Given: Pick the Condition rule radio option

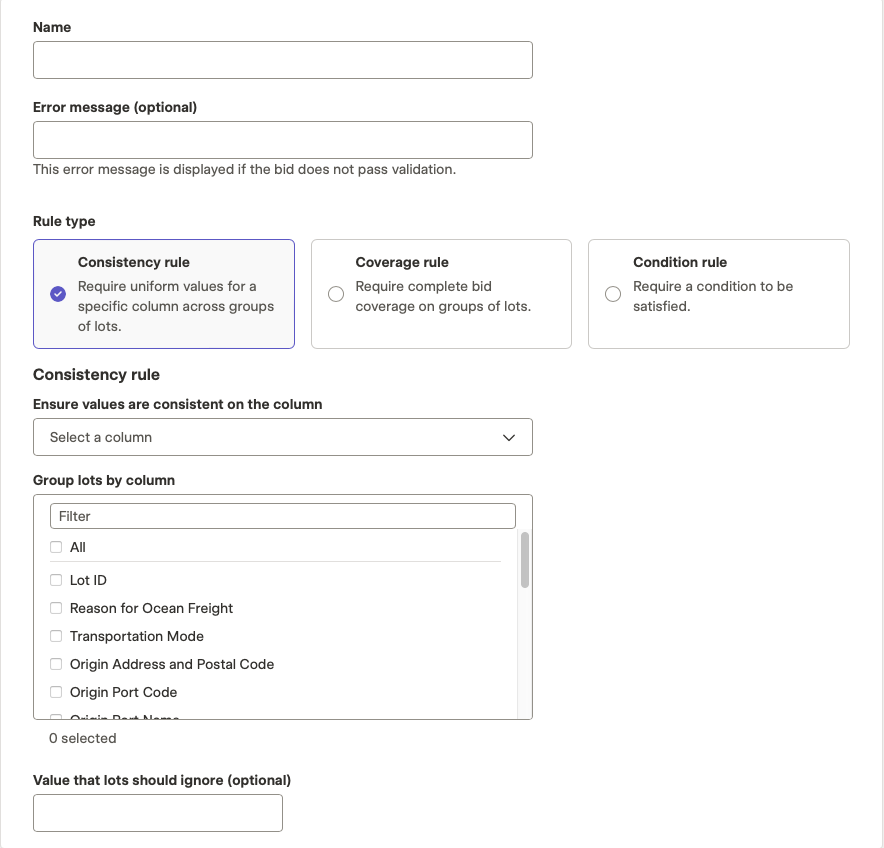Looking at the screenshot, I should coord(613,294).
